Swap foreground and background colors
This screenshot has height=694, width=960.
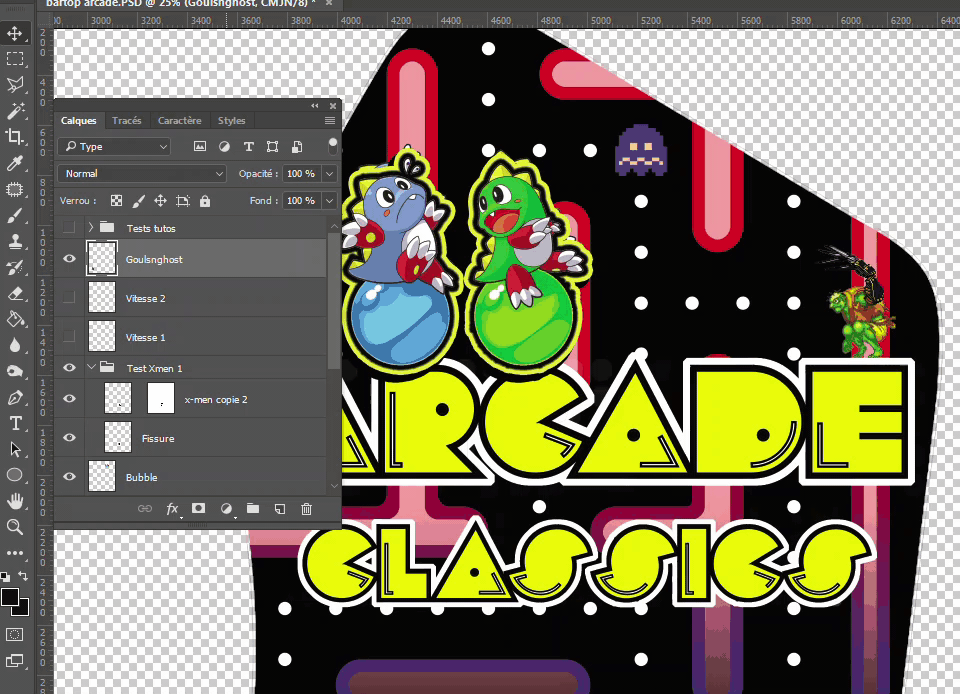(x=23, y=576)
